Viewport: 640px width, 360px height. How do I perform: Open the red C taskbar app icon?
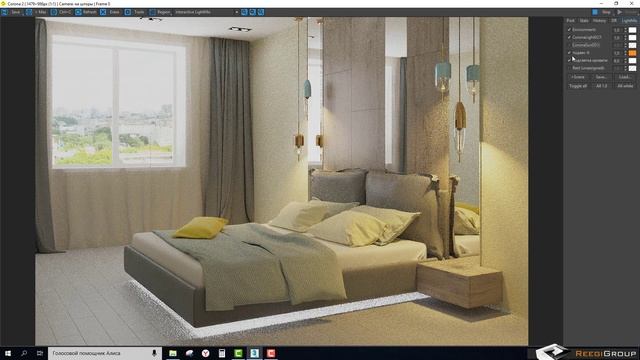[x=271, y=353]
